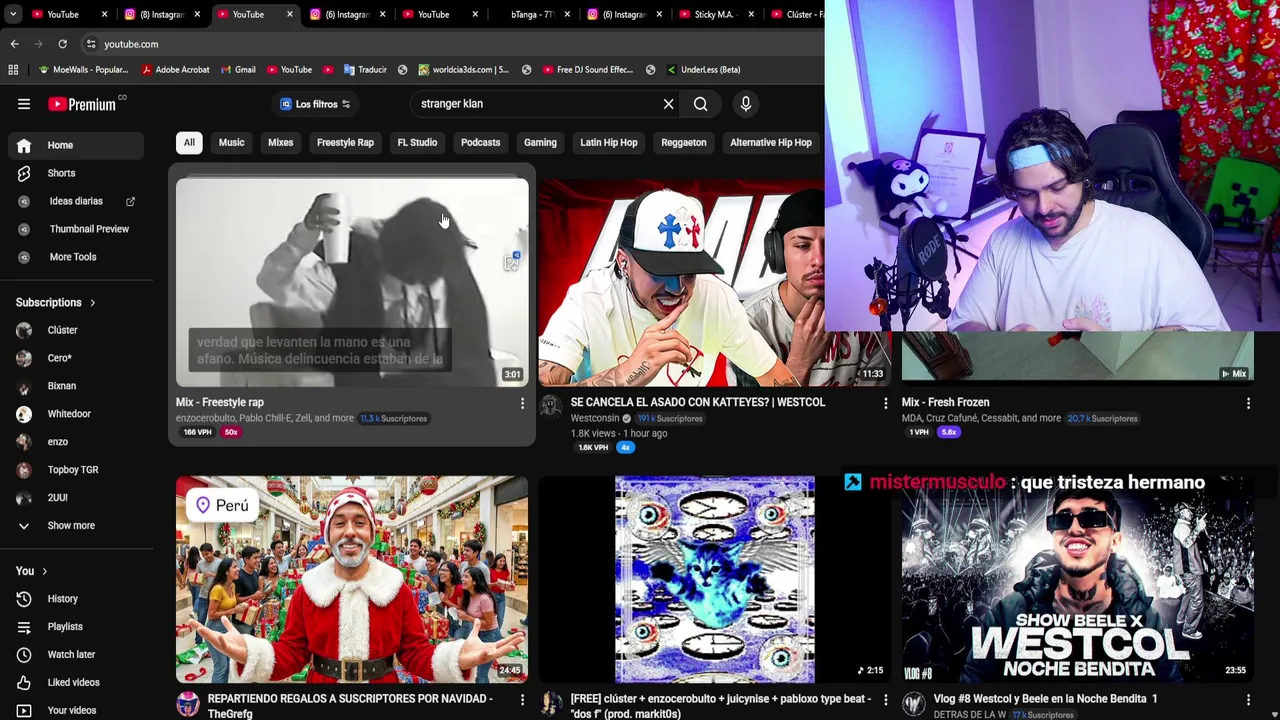Screen dimensions: 1280x720
Task: Open options menu for REPARTIENDO REGALOS video
Action: (x=522, y=700)
